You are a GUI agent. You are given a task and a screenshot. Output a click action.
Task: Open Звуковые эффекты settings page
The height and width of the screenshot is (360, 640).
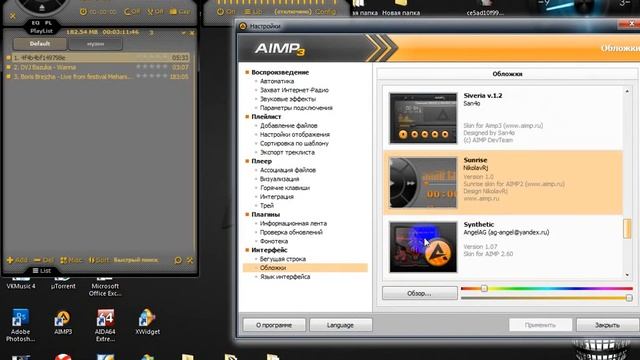287,99
